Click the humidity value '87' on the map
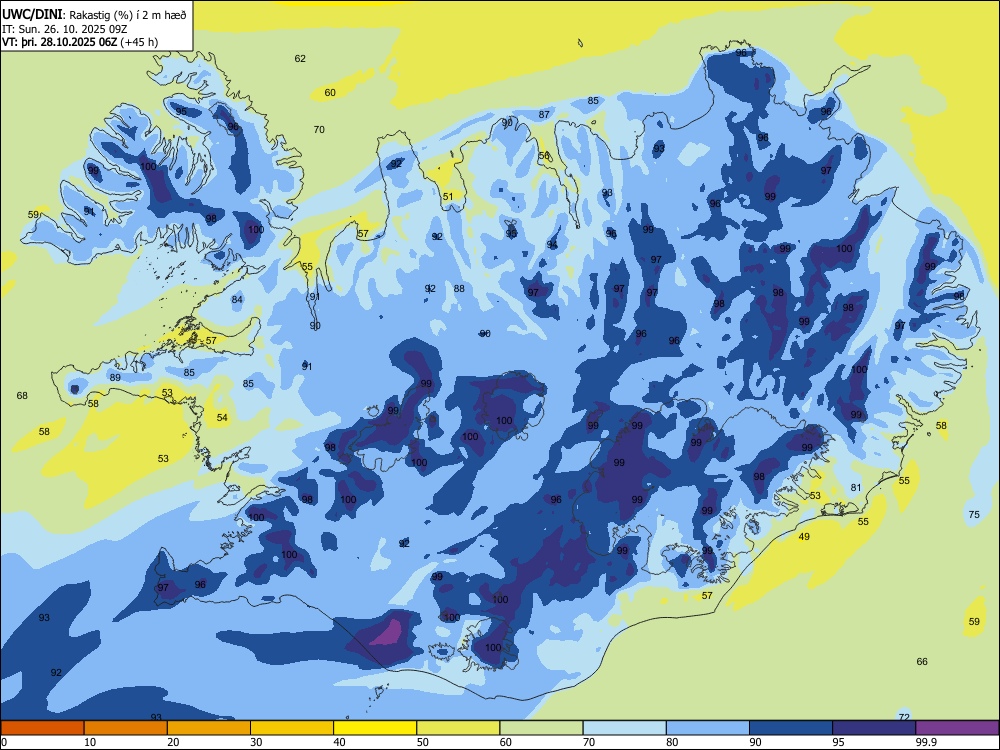The height and width of the screenshot is (750, 1000). click(544, 115)
